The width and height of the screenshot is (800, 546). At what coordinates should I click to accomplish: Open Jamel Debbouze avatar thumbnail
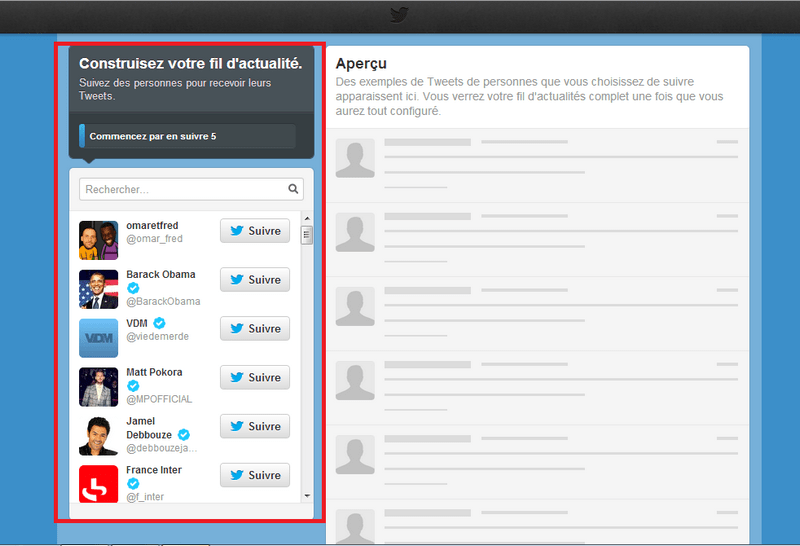click(98, 436)
